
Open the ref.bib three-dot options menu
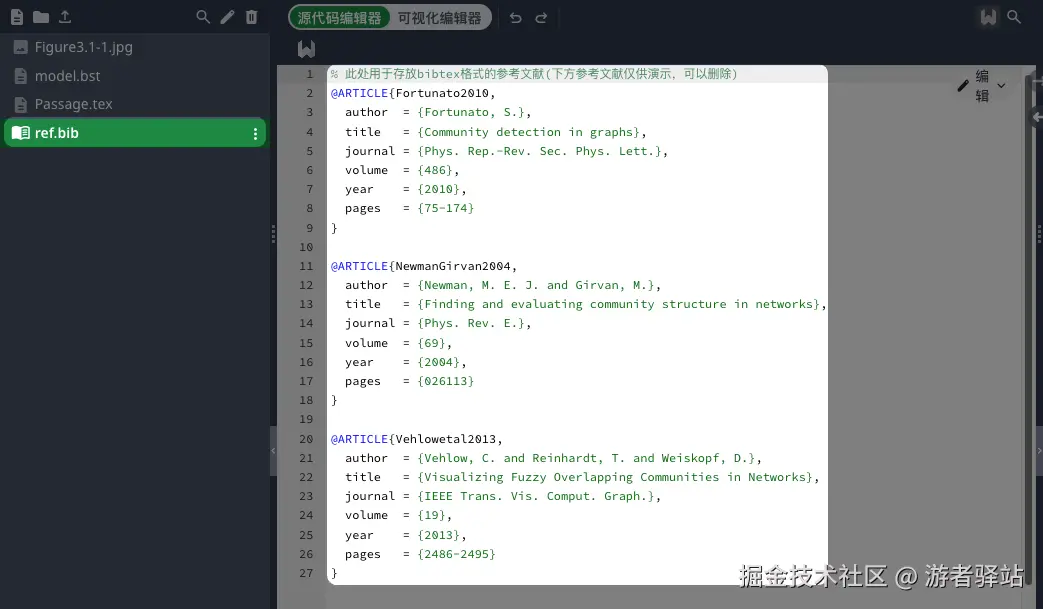255,134
